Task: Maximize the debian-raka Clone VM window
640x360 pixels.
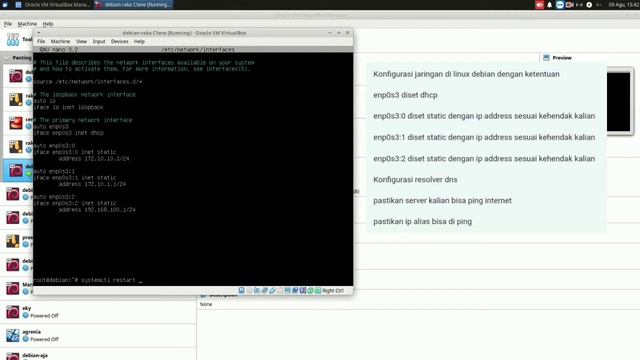Action: pyautogui.click(x=339, y=33)
